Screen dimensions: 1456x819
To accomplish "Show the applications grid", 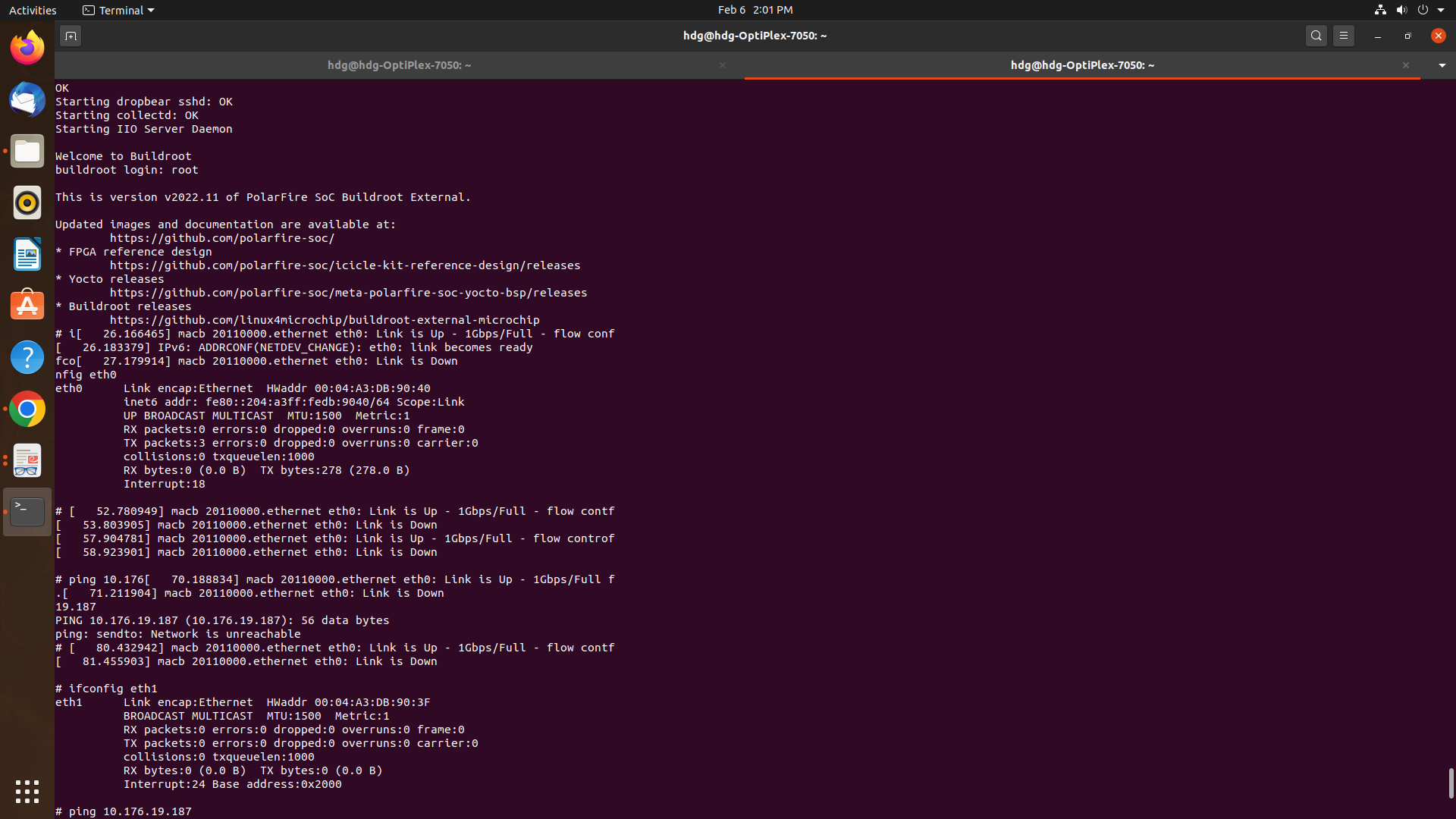I will 27,792.
